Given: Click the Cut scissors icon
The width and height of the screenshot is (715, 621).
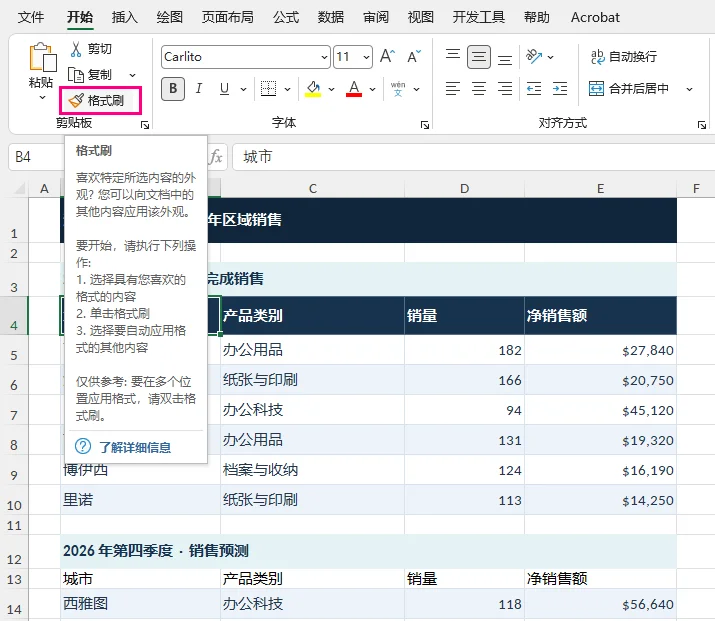Looking at the screenshot, I should 76,49.
